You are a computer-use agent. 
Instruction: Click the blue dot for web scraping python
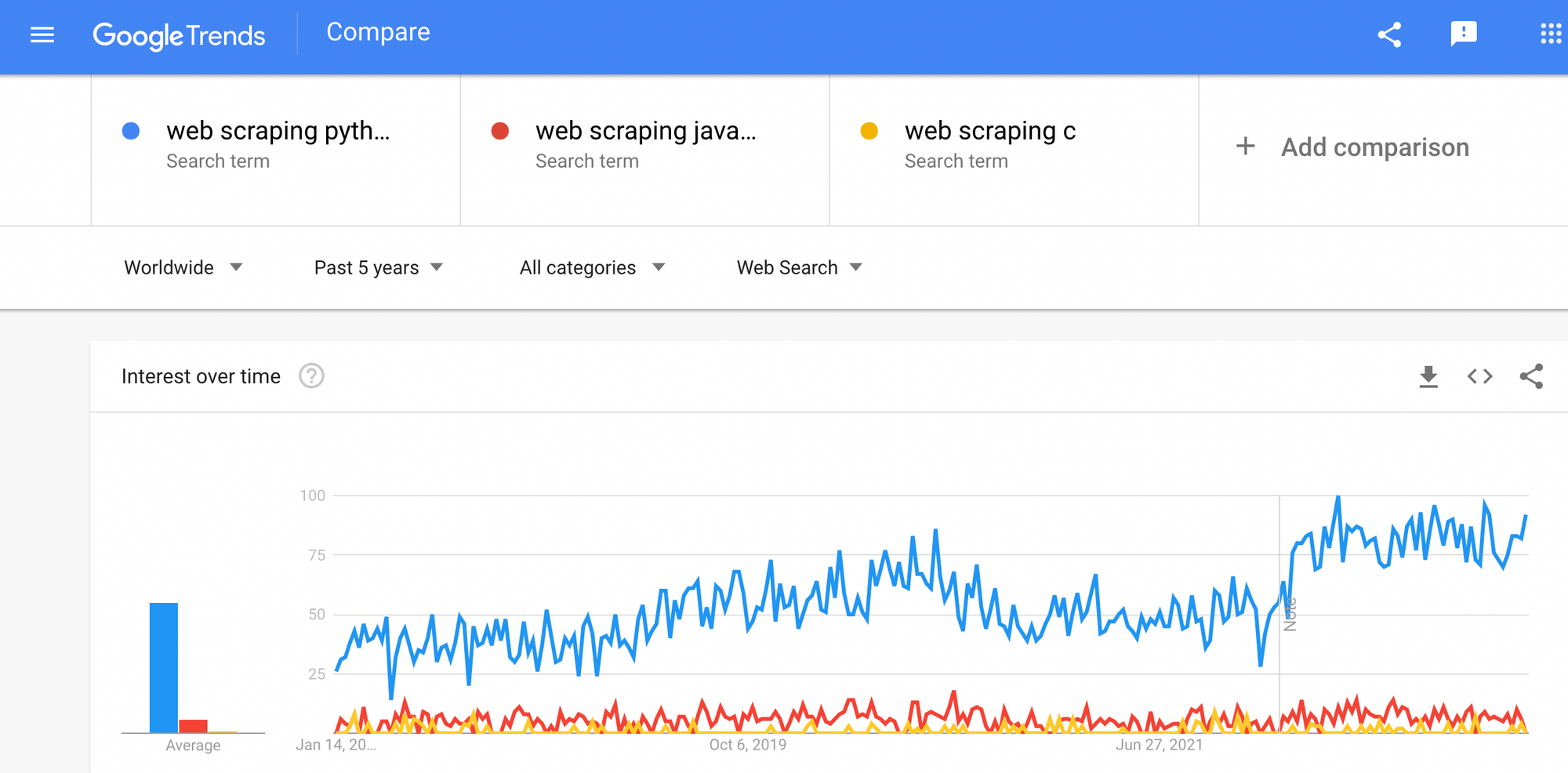[132, 131]
